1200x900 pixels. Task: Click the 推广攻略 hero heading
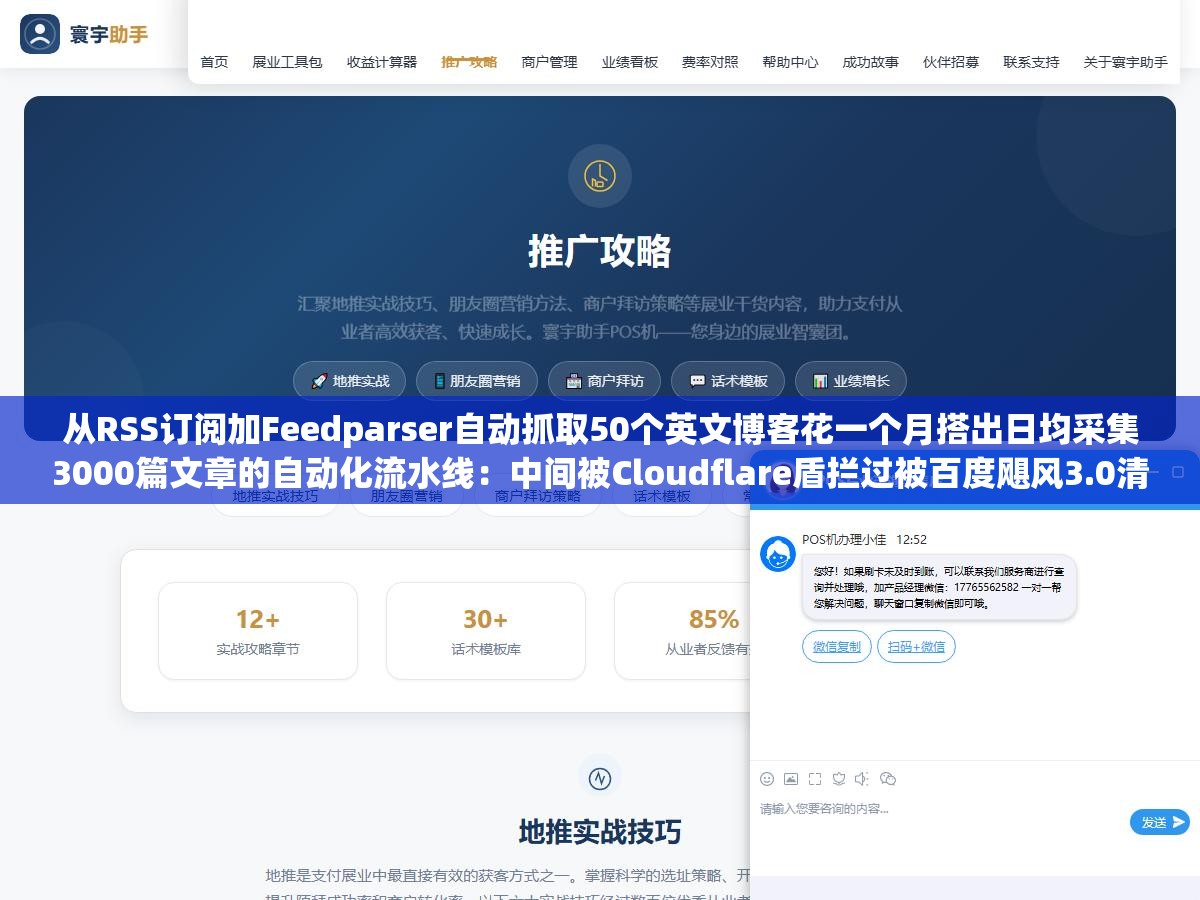coord(600,251)
